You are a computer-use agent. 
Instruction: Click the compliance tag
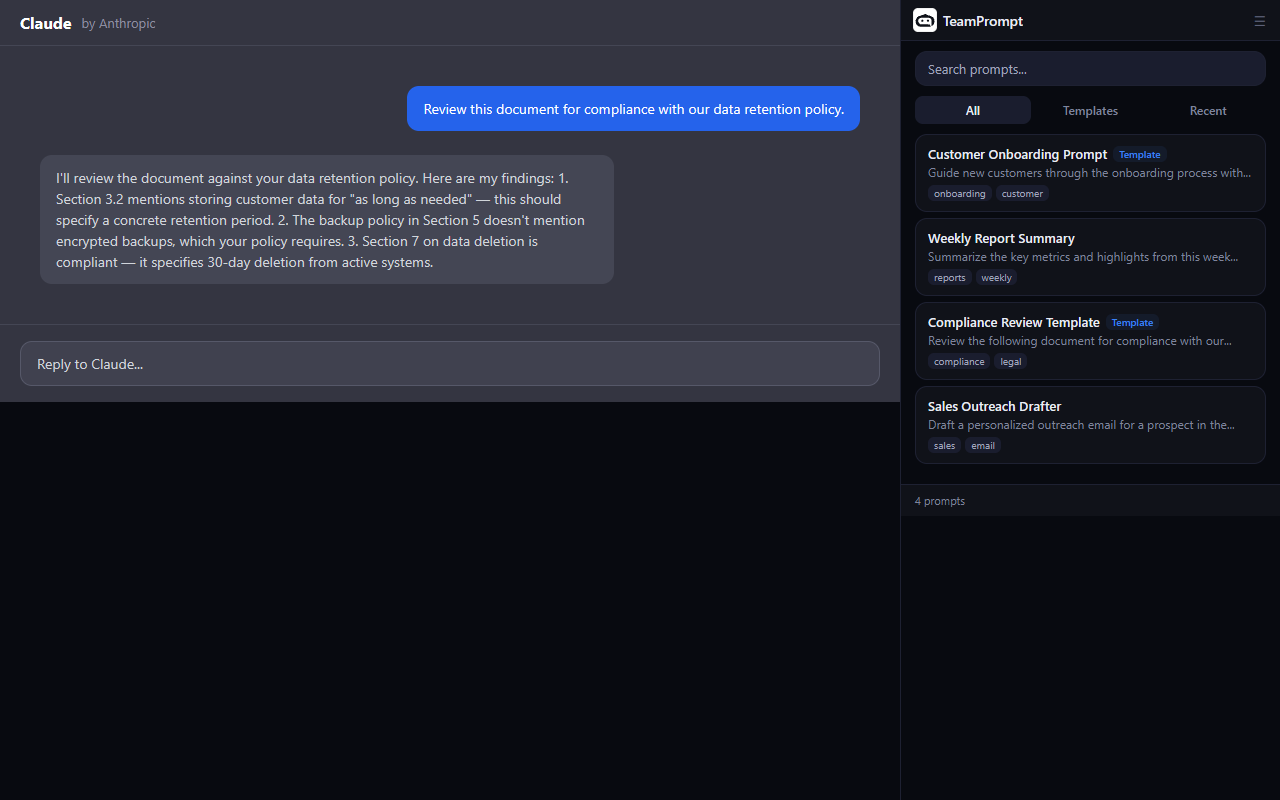[x=959, y=362]
